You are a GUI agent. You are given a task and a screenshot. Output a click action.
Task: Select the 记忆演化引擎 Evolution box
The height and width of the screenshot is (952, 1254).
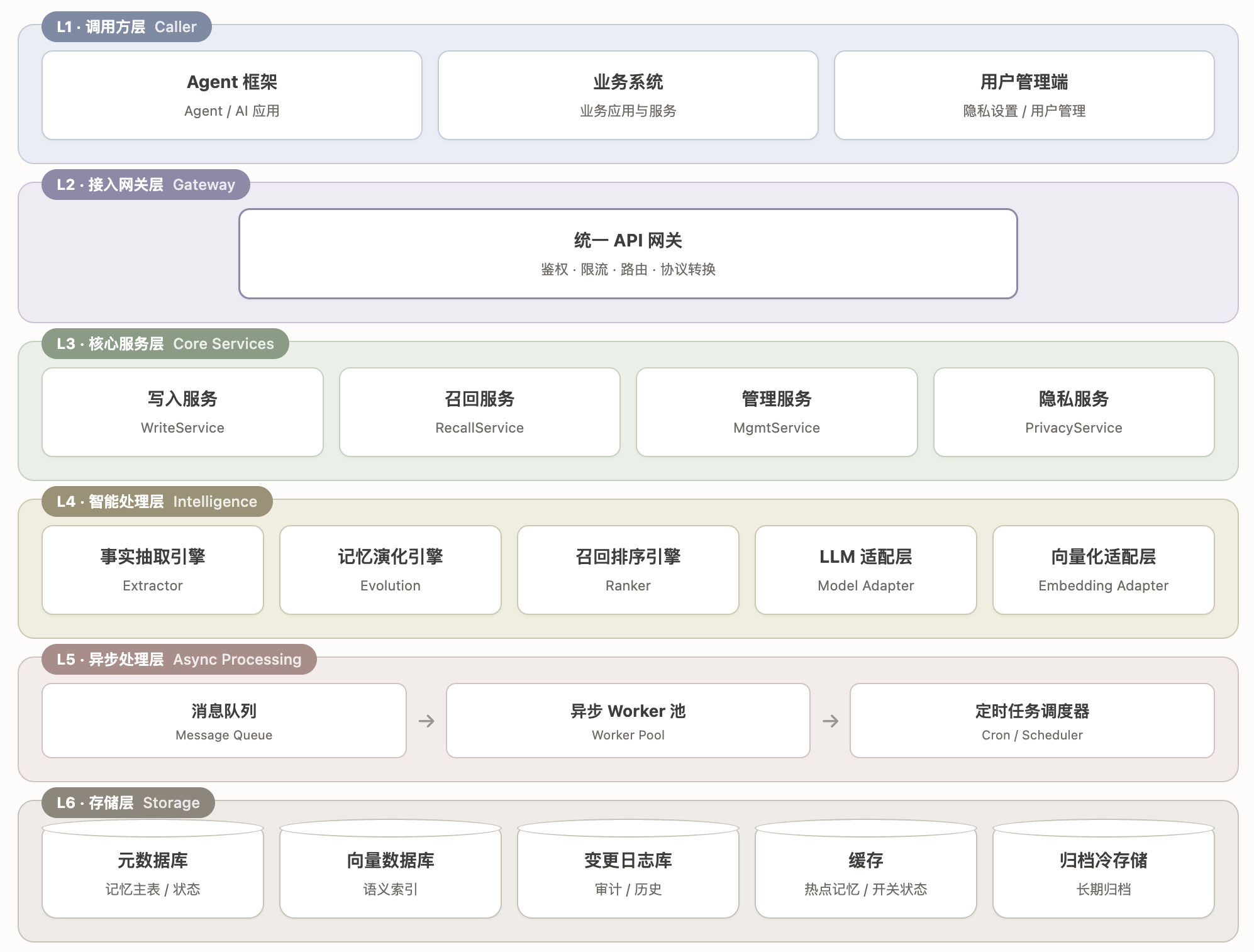(x=391, y=570)
